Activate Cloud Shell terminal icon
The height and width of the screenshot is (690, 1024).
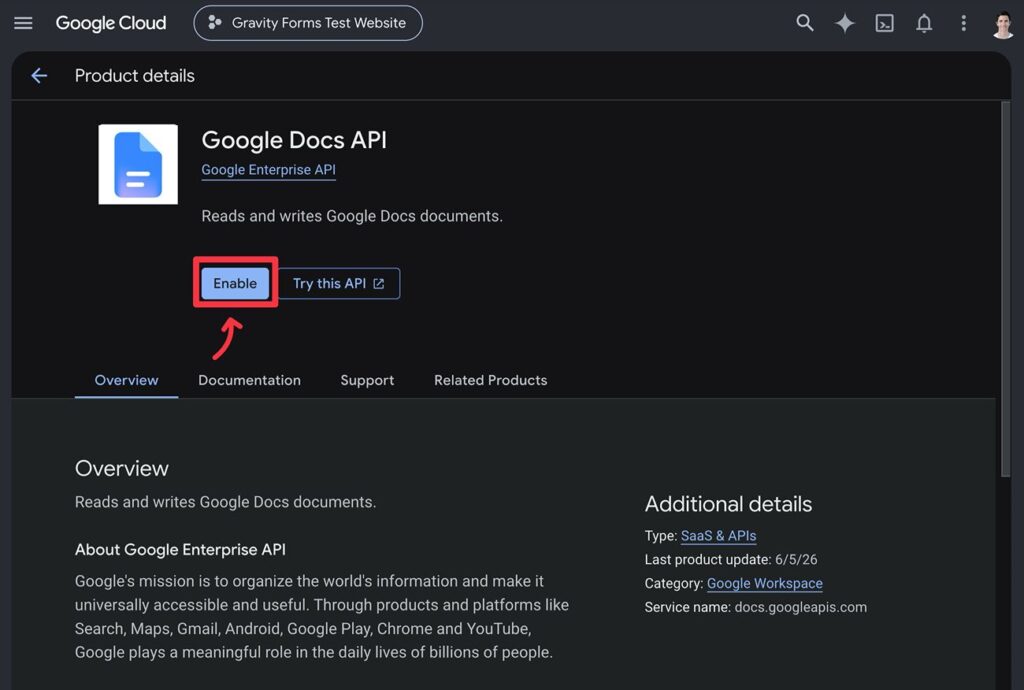[x=884, y=24]
